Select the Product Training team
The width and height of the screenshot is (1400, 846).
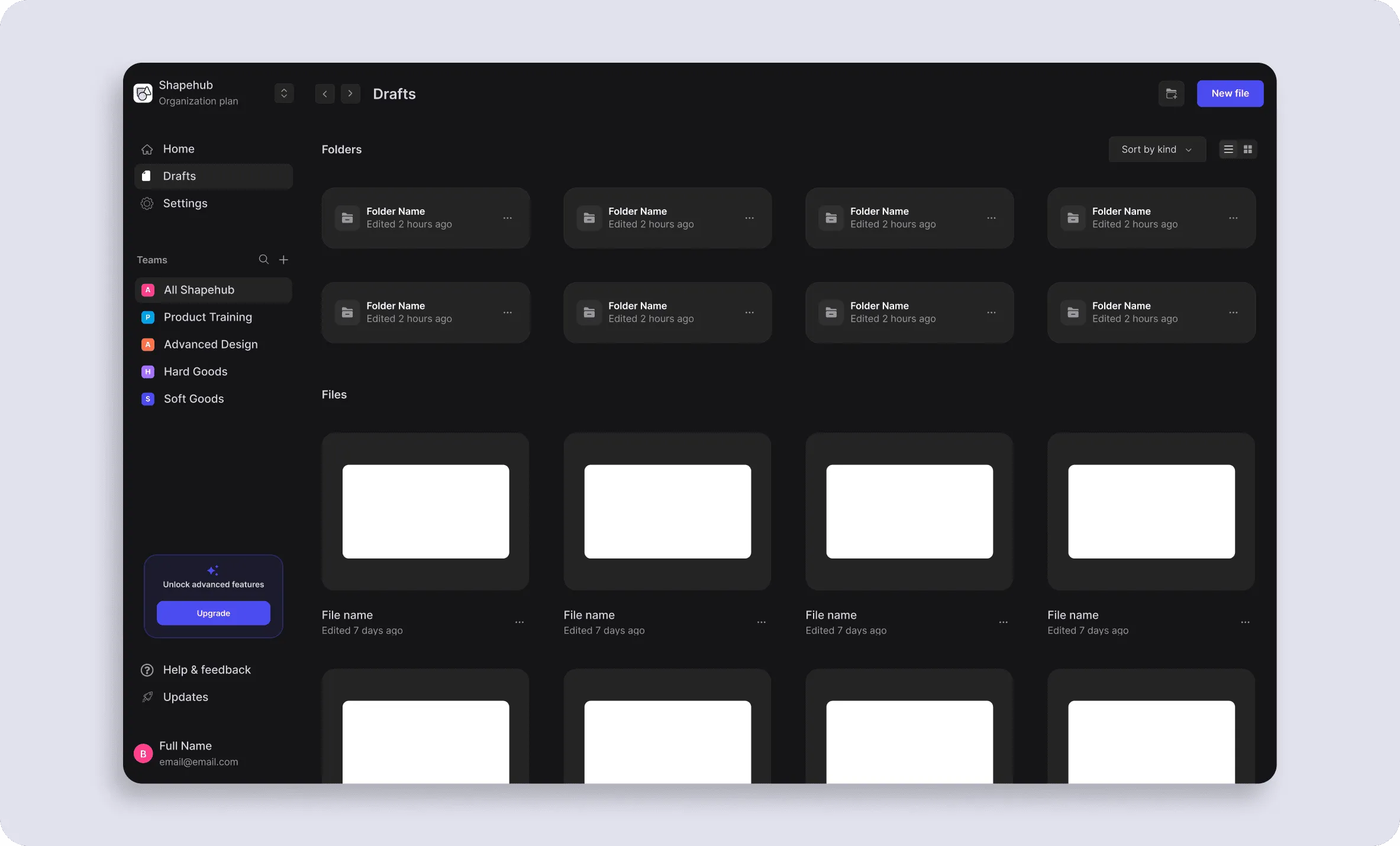[207, 317]
